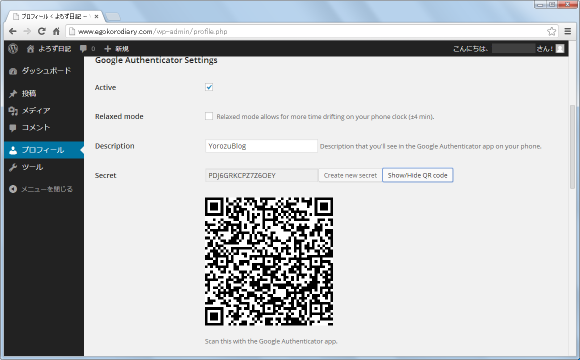Open a new browser tab
The width and height of the screenshot is (580, 360).
click(113, 17)
